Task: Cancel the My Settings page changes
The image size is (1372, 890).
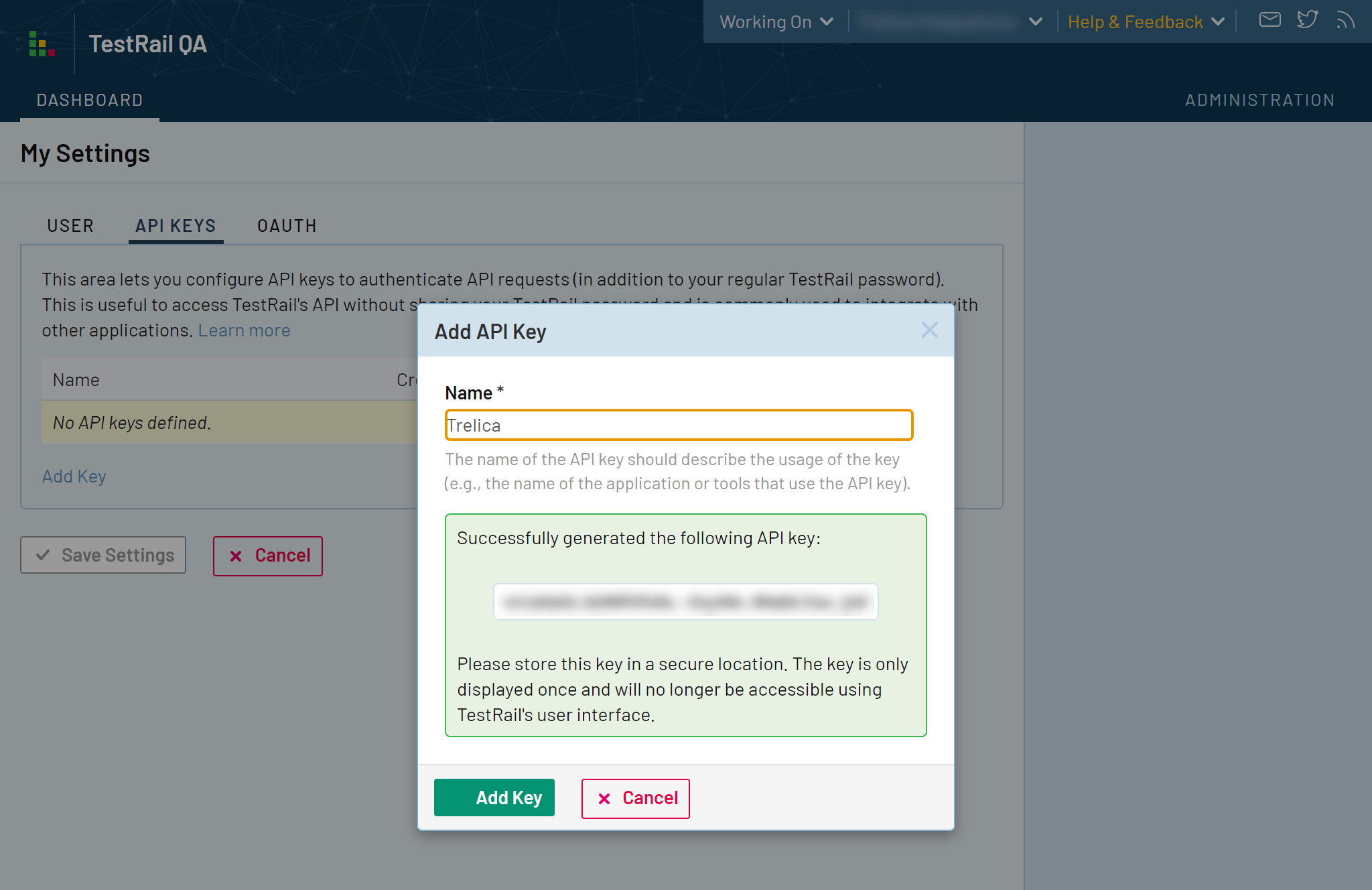Action: point(268,556)
